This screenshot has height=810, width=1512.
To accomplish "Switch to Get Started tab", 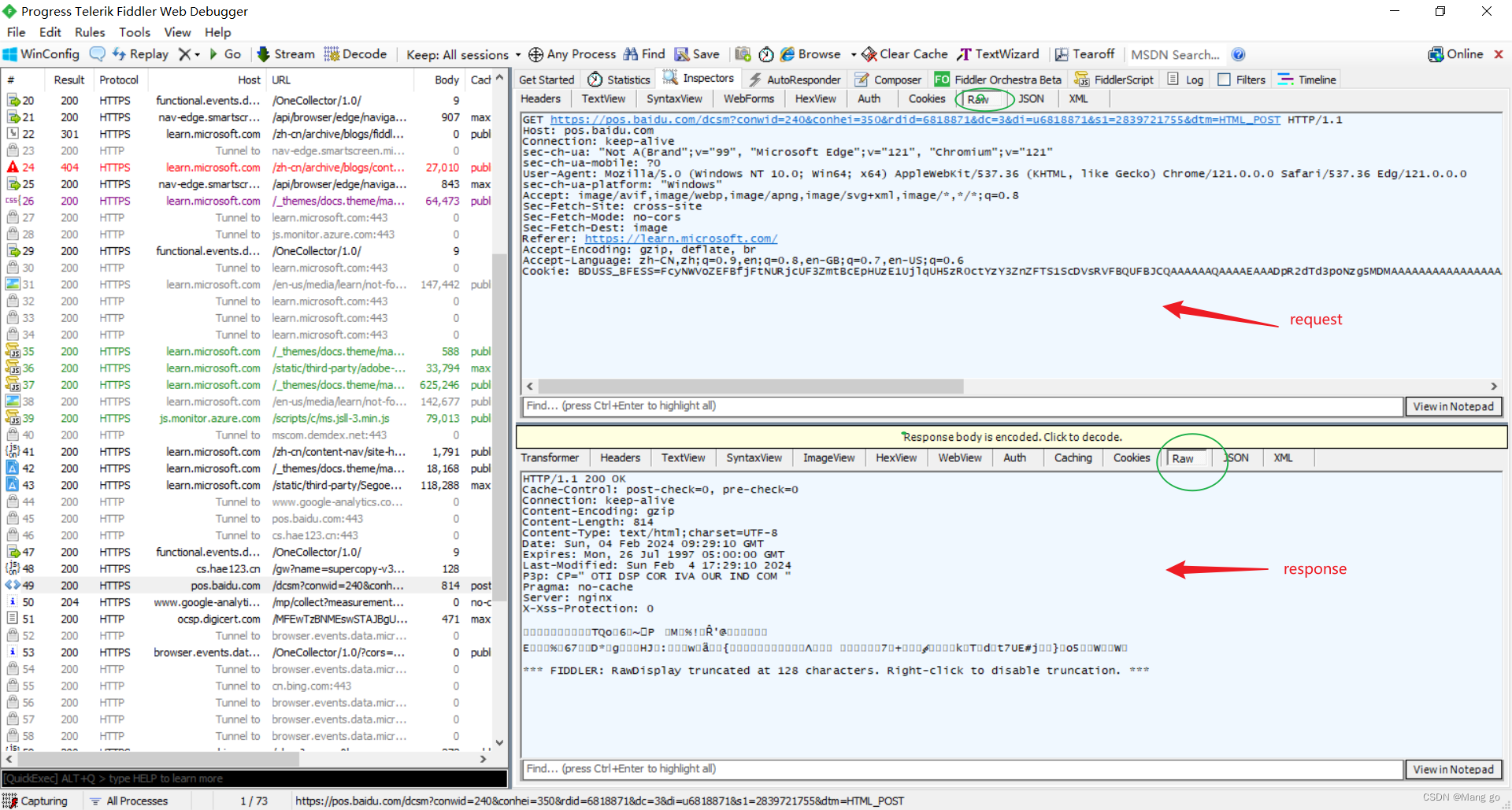I will [547, 80].
